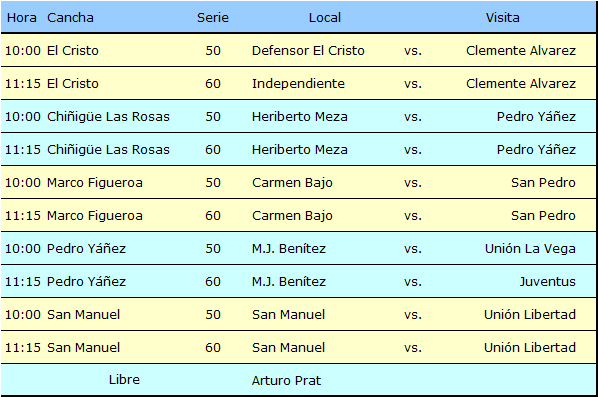Select the Local column header
The height and width of the screenshot is (397, 598).
[x=325, y=18]
